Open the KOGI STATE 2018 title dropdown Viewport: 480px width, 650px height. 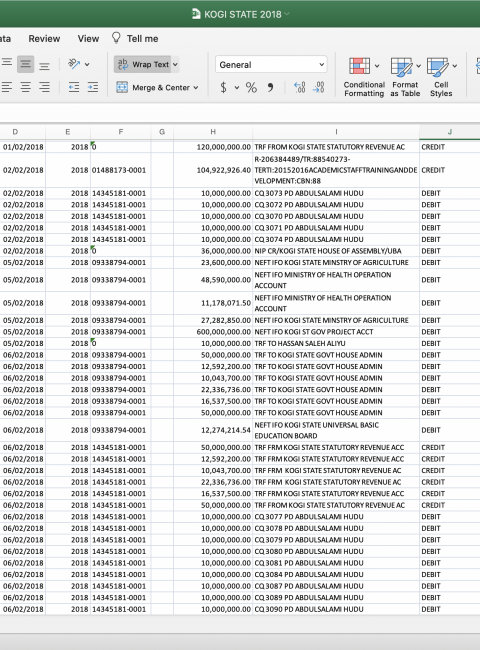coord(287,14)
